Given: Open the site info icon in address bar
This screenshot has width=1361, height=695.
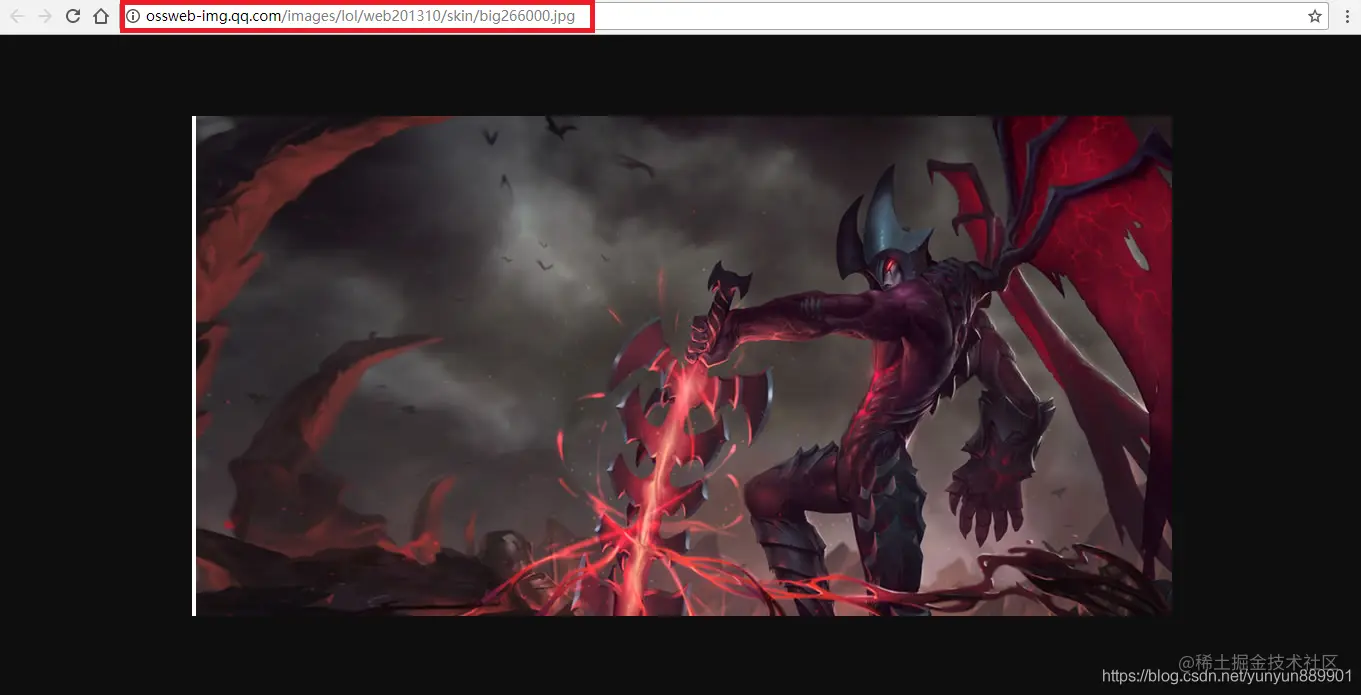Looking at the screenshot, I should click(x=133, y=16).
